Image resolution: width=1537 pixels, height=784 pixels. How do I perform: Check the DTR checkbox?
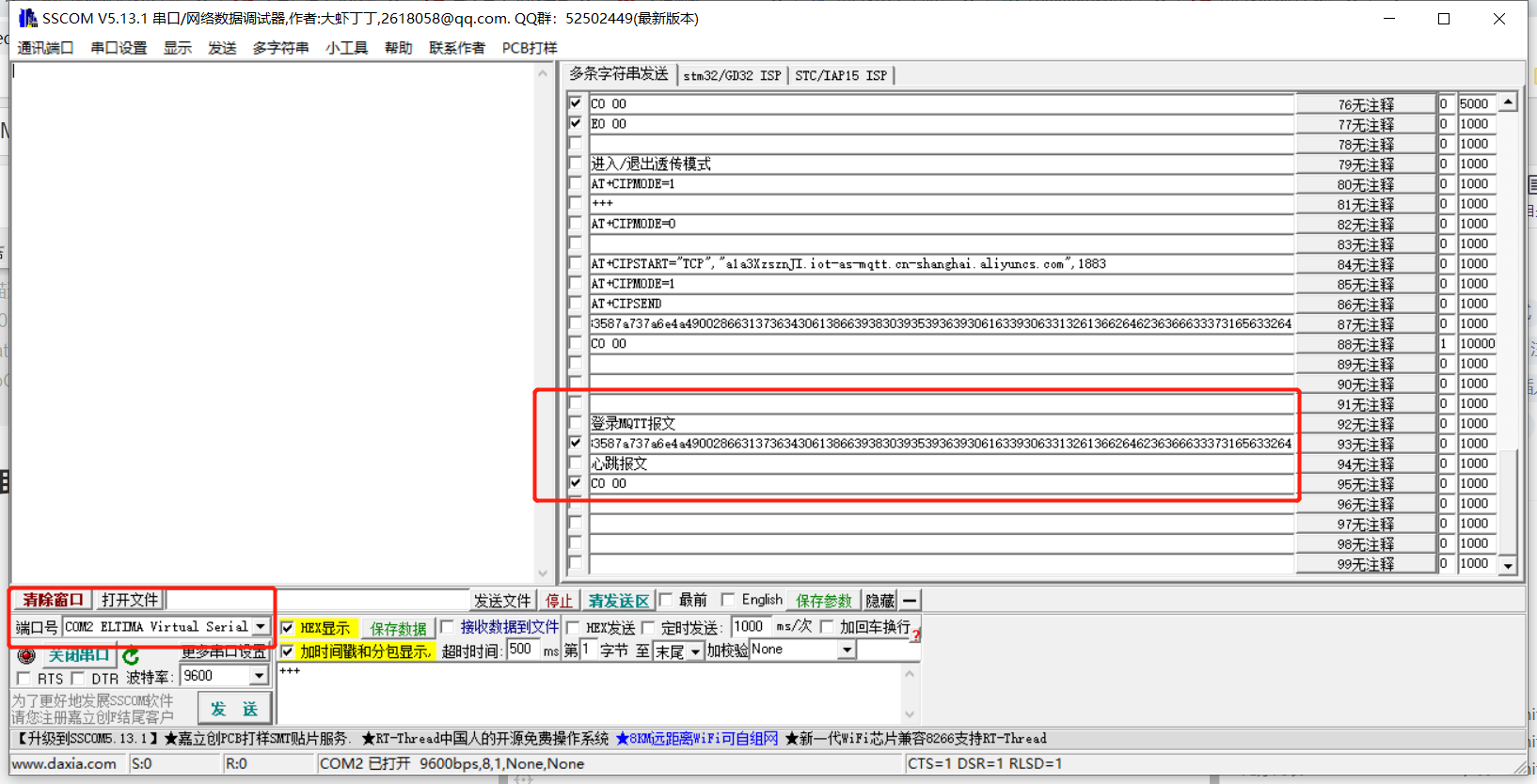(78, 679)
